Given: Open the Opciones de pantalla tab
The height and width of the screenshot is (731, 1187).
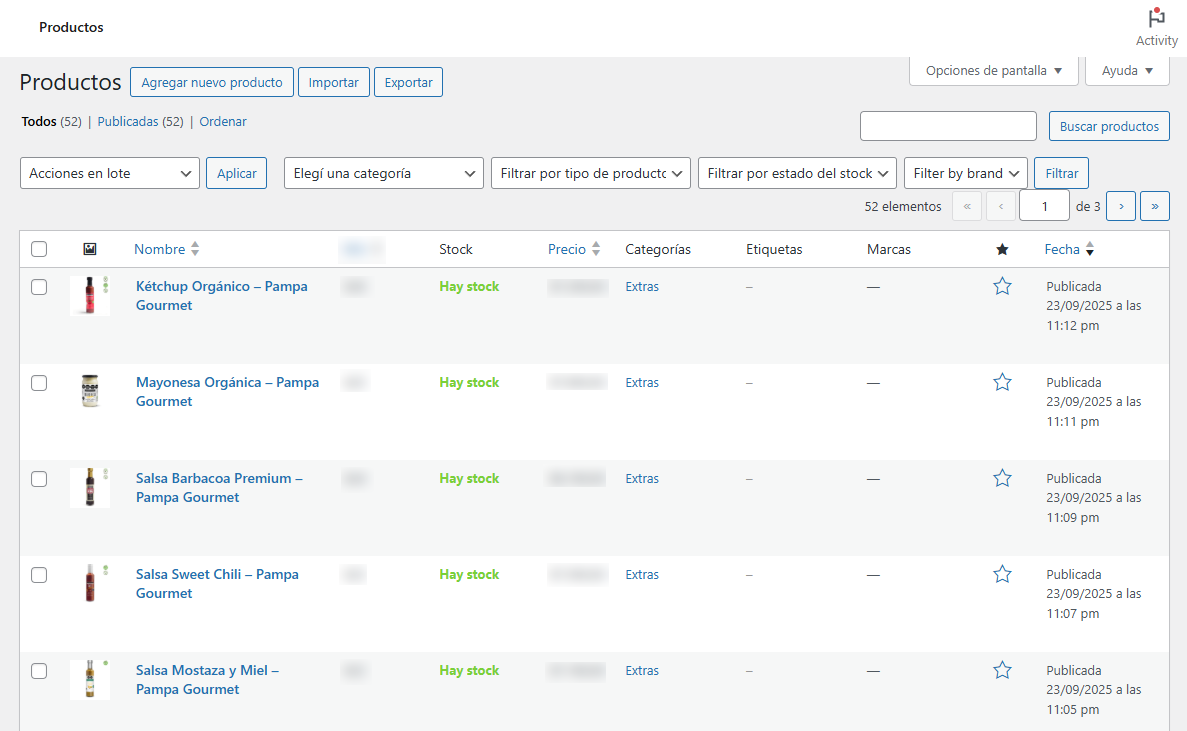Looking at the screenshot, I should pyautogui.click(x=993, y=71).
